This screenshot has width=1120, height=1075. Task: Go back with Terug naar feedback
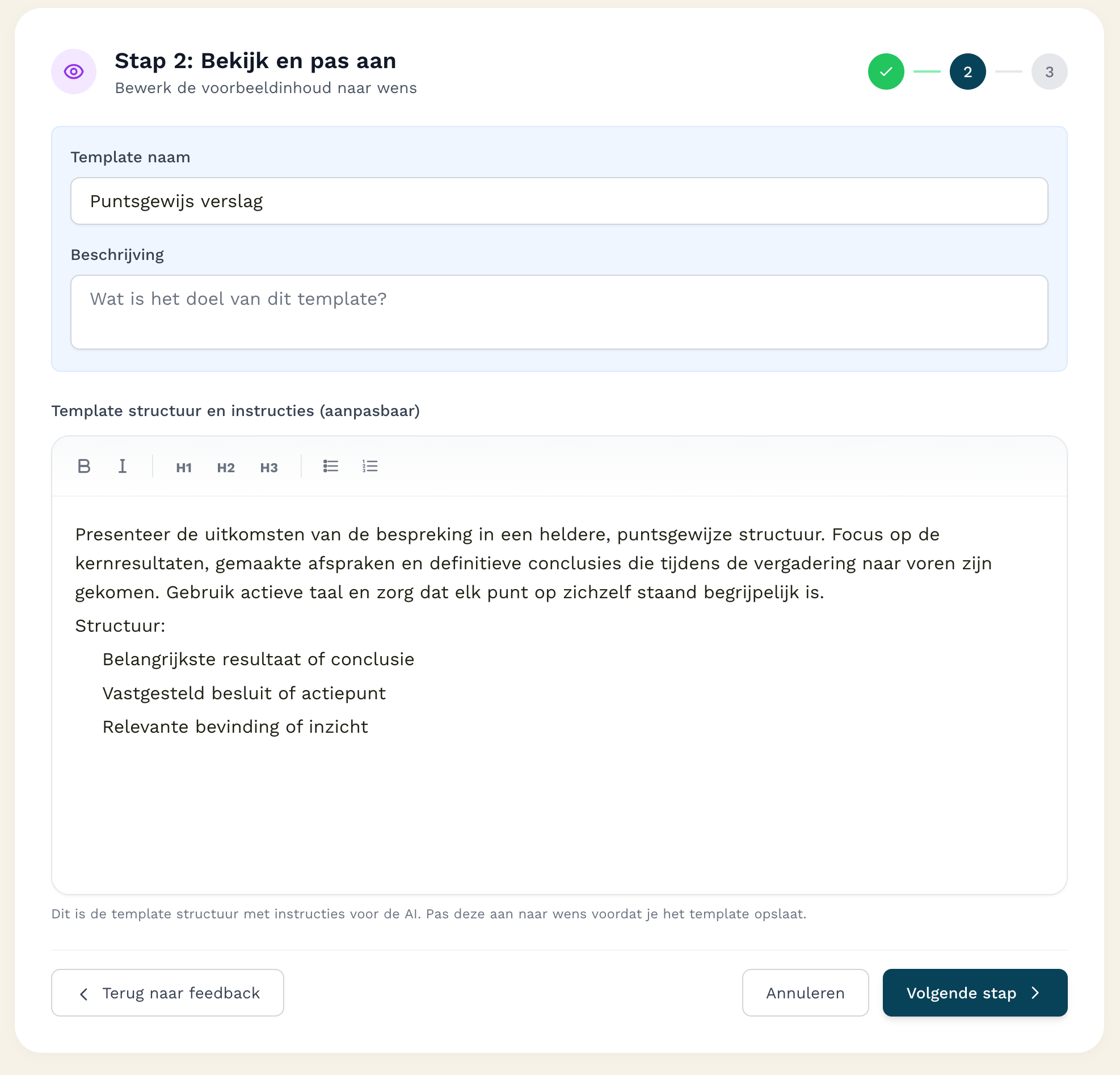click(167, 993)
